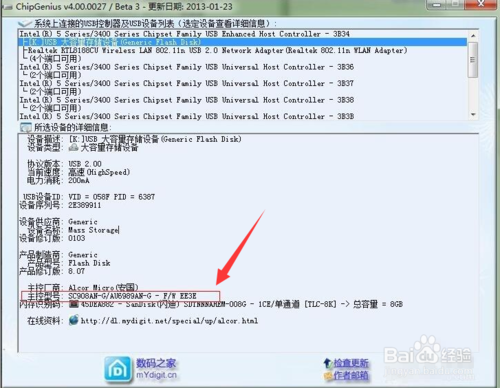
Task: Click the author mailbox envelope icon
Action: (x=328, y=376)
